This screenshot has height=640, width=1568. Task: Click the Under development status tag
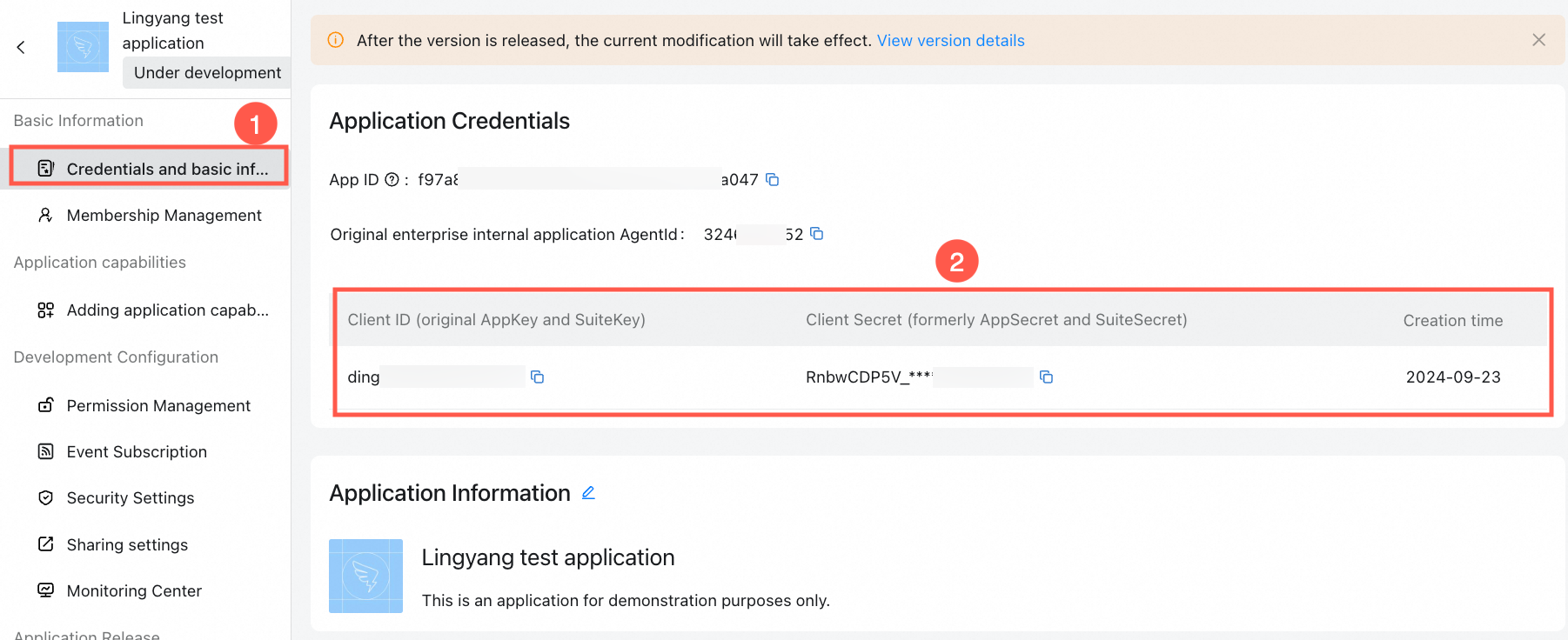(x=207, y=73)
